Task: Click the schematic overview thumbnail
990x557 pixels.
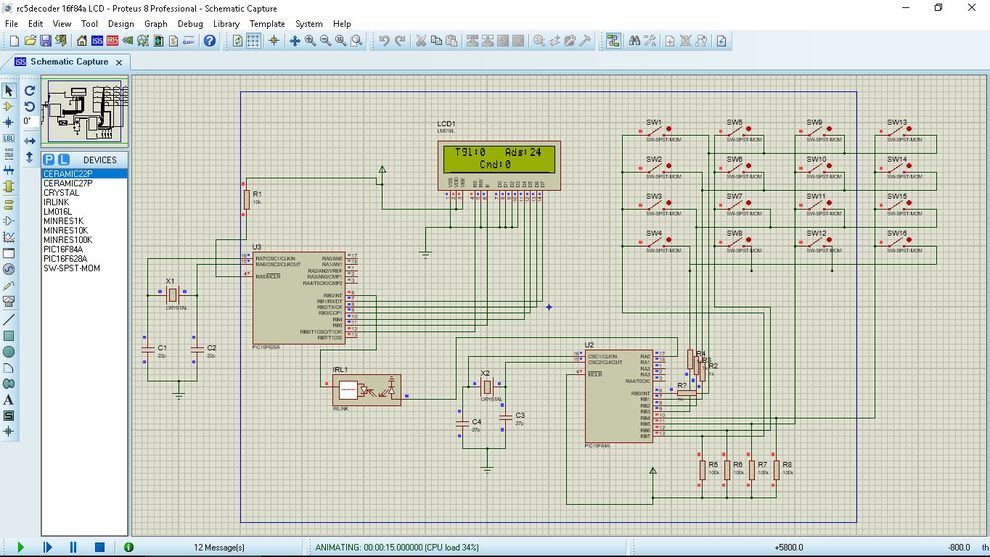Action: 85,112
